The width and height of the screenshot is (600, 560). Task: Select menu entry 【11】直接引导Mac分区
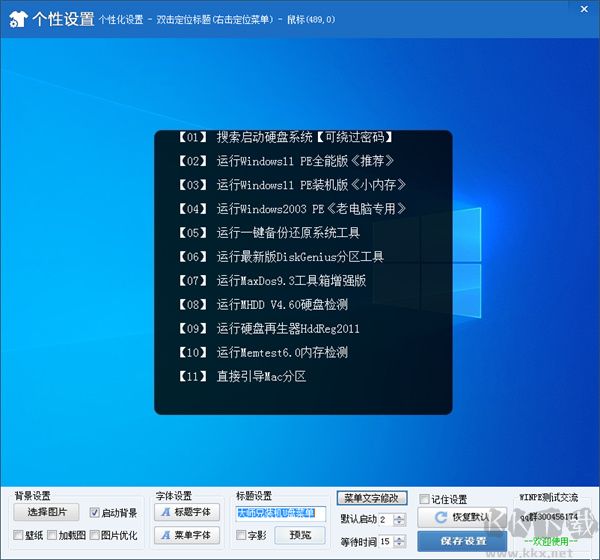coord(242,376)
